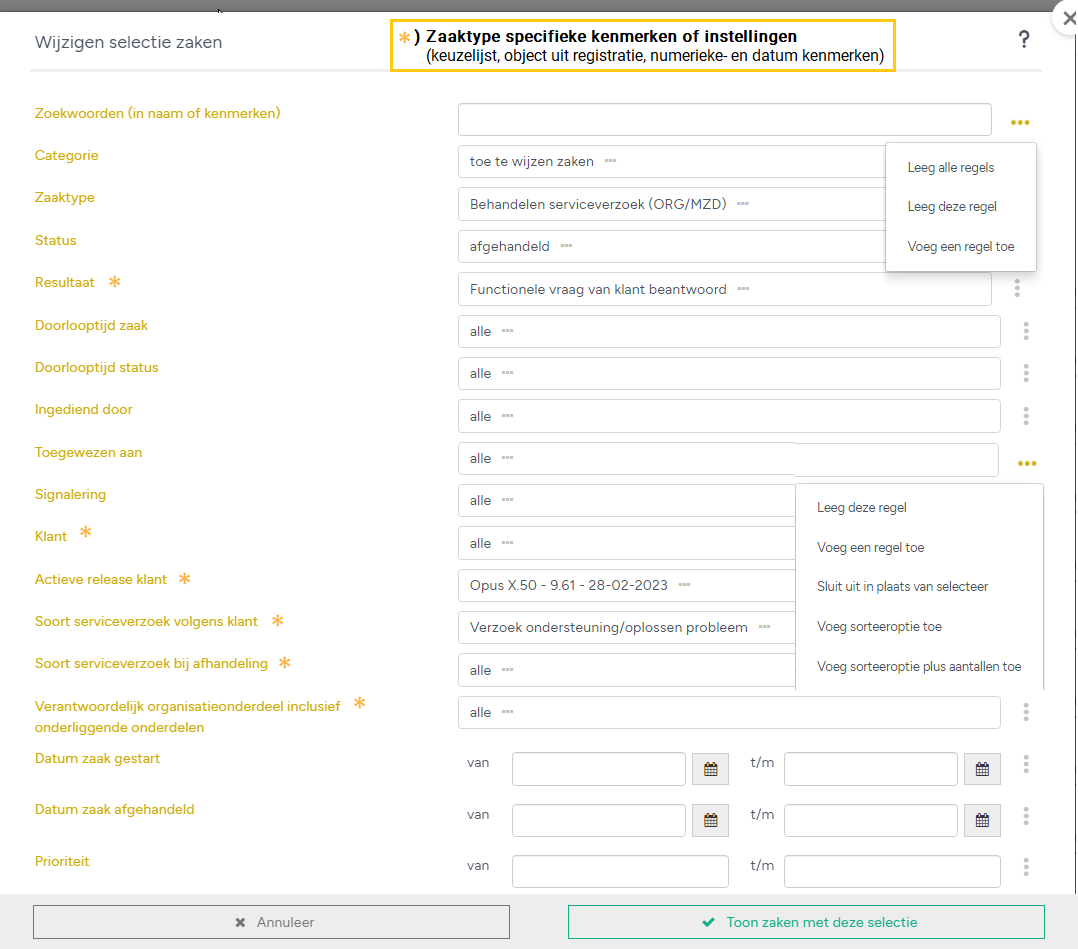1078x949 pixels.
Task: Choose 'Voeg een regel toe' in upper menu
Action: (960, 246)
